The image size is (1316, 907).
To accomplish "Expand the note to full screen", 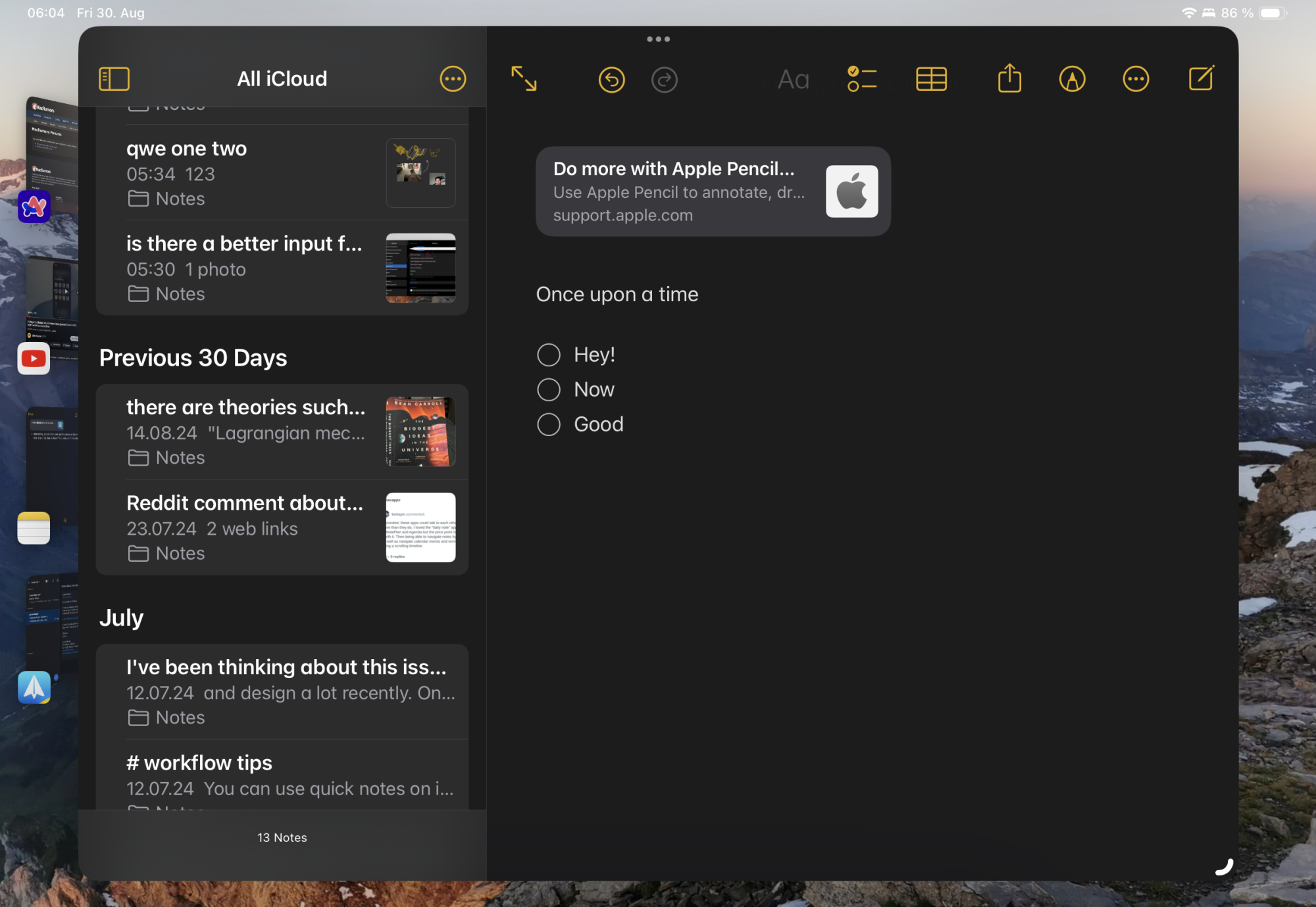I will (x=524, y=79).
